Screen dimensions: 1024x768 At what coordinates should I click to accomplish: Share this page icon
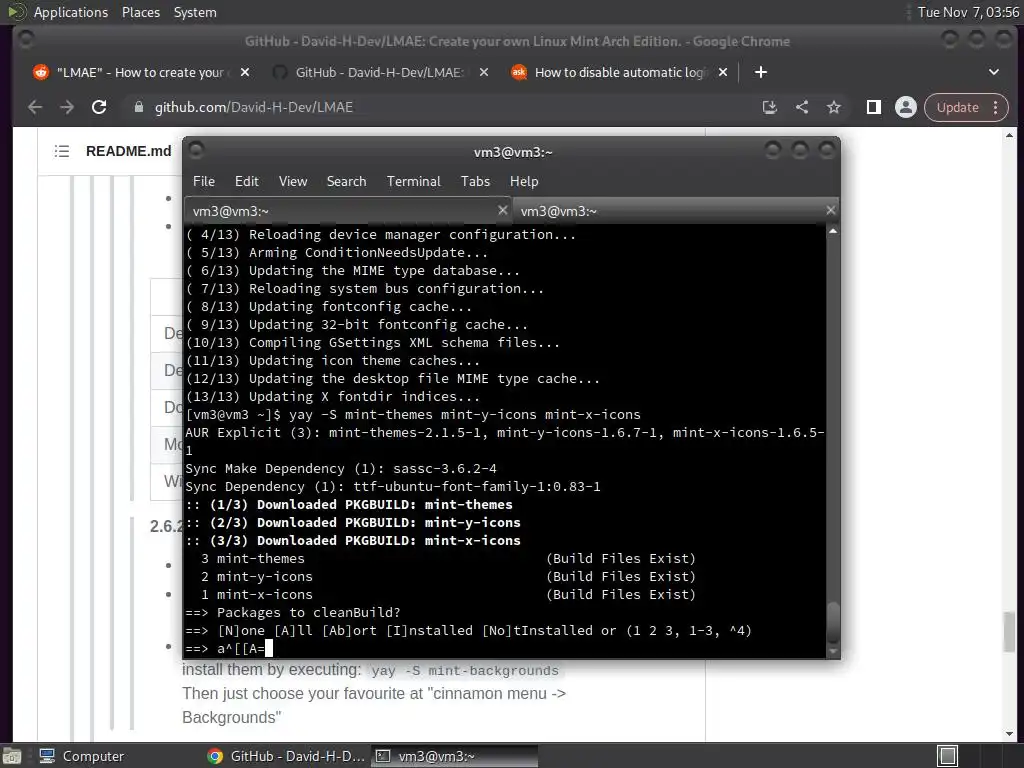pos(802,107)
